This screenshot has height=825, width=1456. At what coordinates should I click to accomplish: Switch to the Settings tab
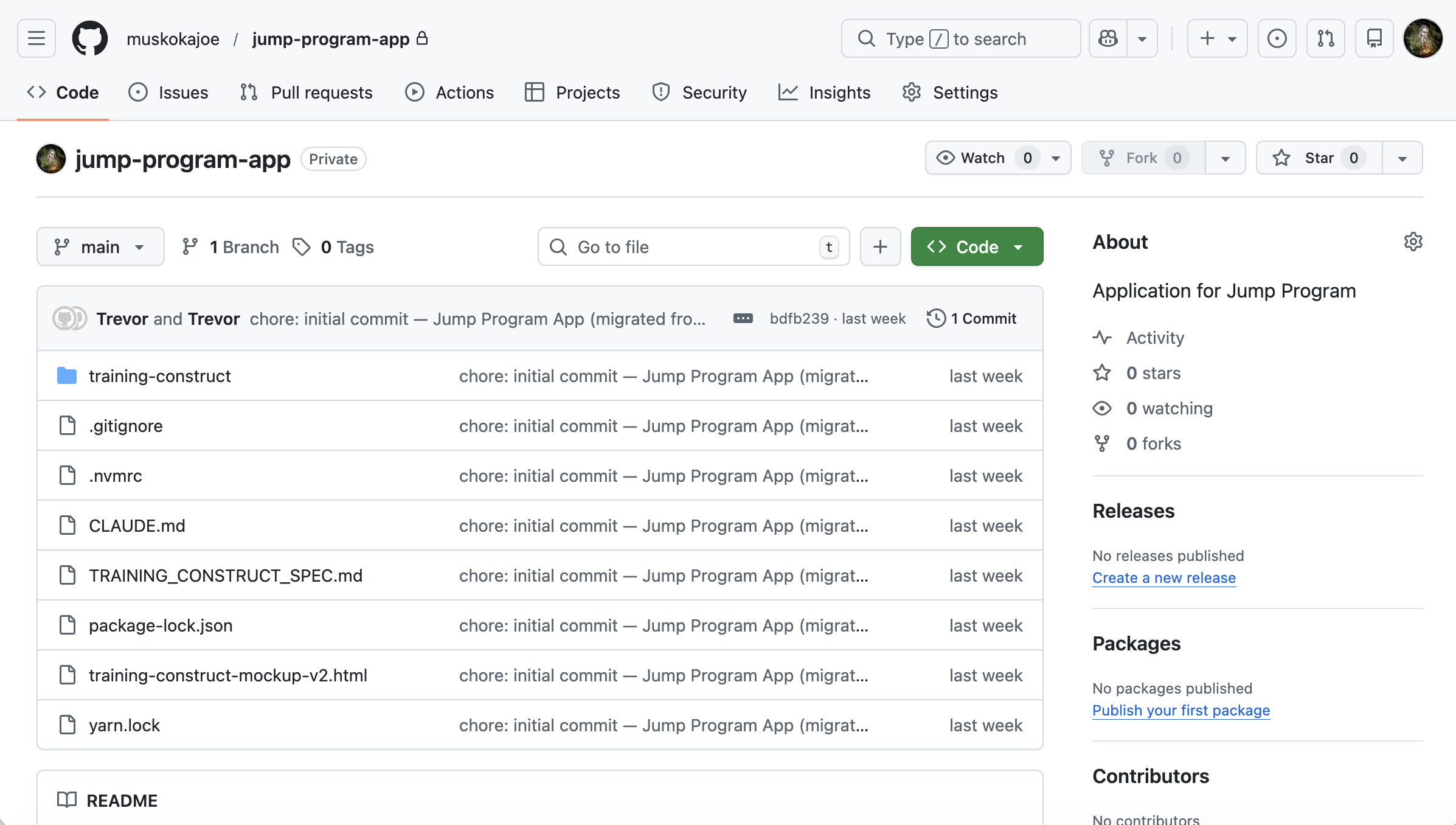point(965,92)
